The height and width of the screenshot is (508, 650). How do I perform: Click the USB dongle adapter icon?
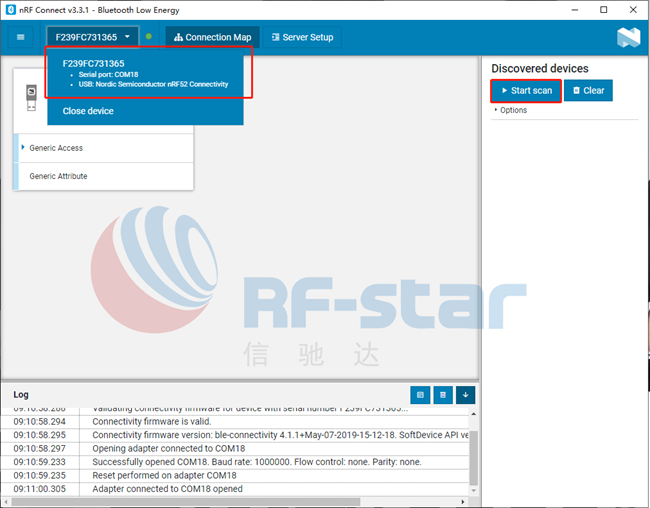click(x=31, y=97)
